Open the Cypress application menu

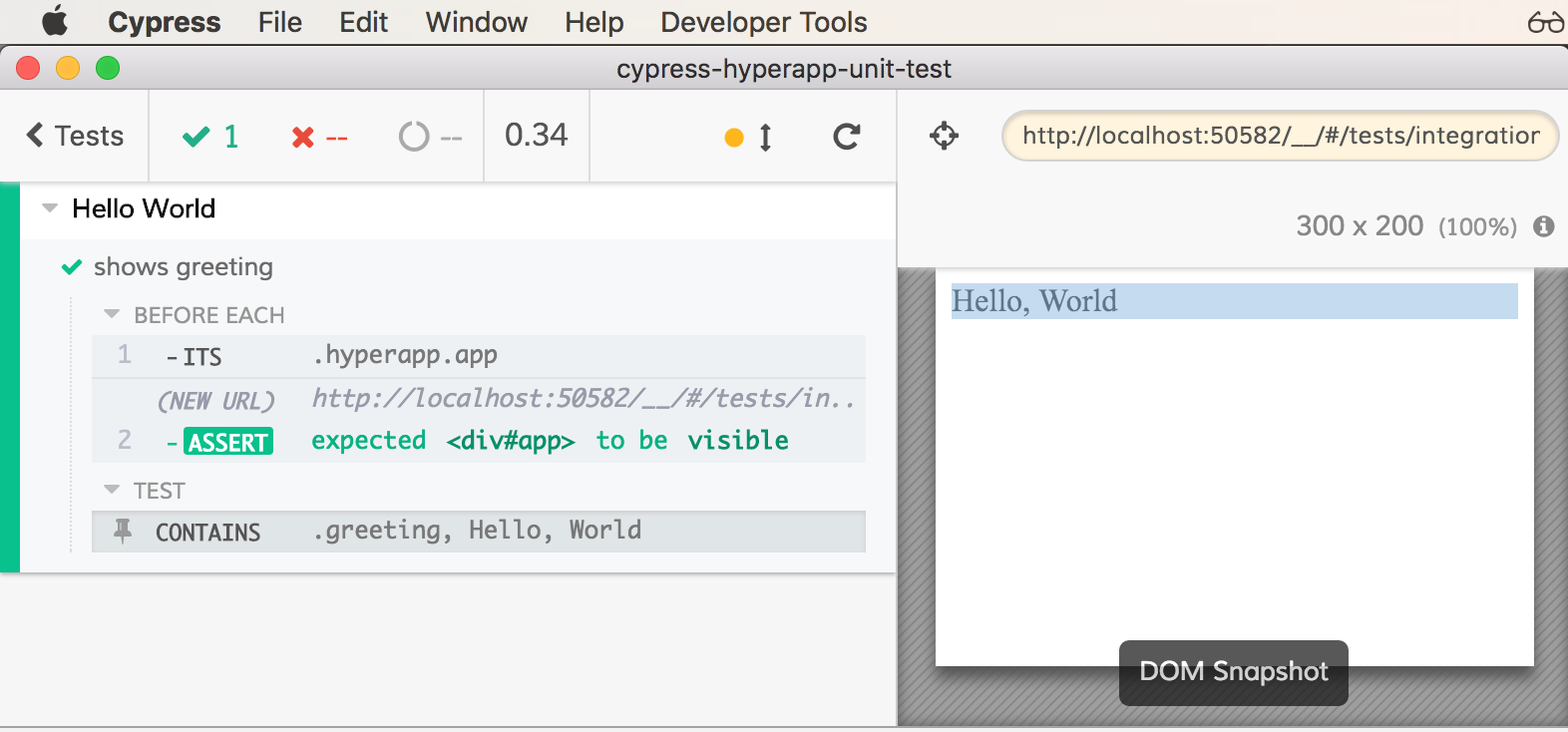(x=165, y=22)
